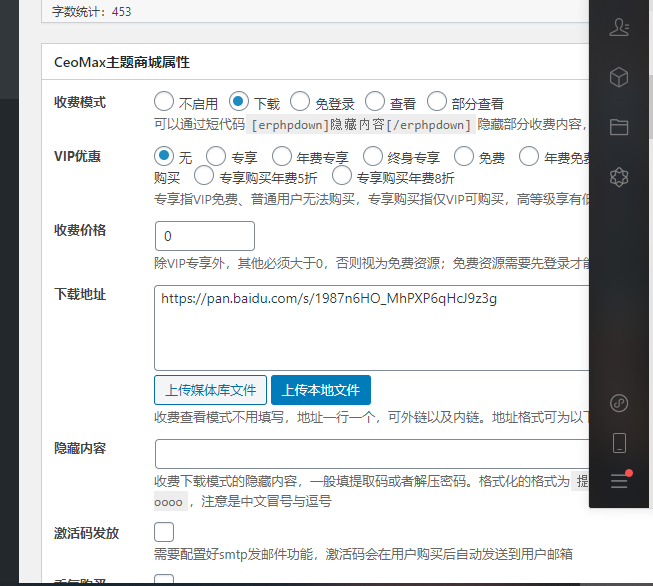The height and width of the screenshot is (586, 653).
Task: Click the flower-shaped icon in the sidebar
Action: click(x=619, y=177)
